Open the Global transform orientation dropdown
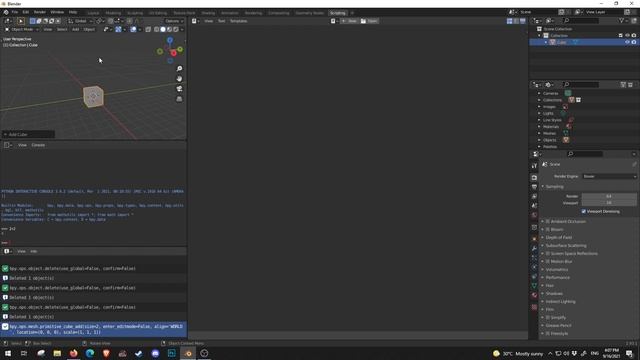This screenshot has height=360, width=640. [x=80, y=21]
